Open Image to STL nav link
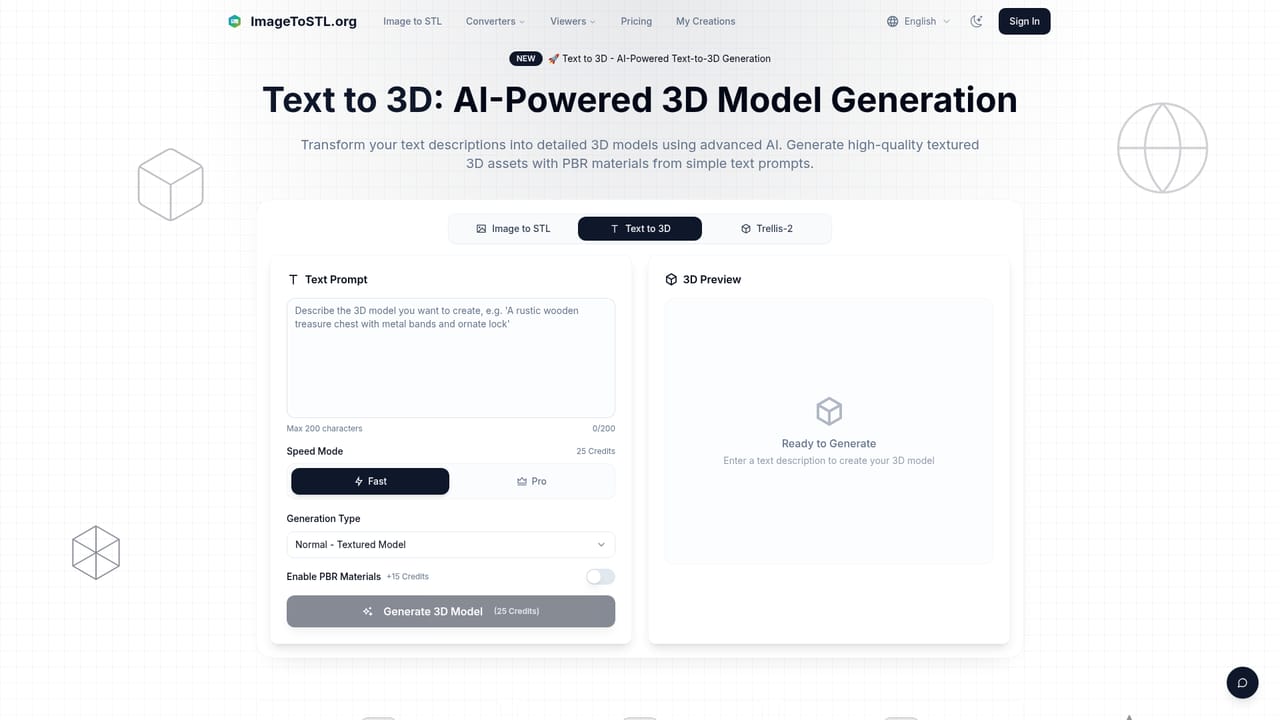1280x720 pixels. pos(412,21)
